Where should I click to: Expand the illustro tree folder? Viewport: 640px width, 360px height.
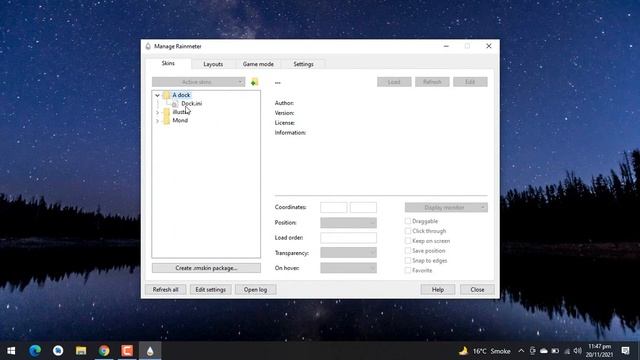click(x=157, y=112)
